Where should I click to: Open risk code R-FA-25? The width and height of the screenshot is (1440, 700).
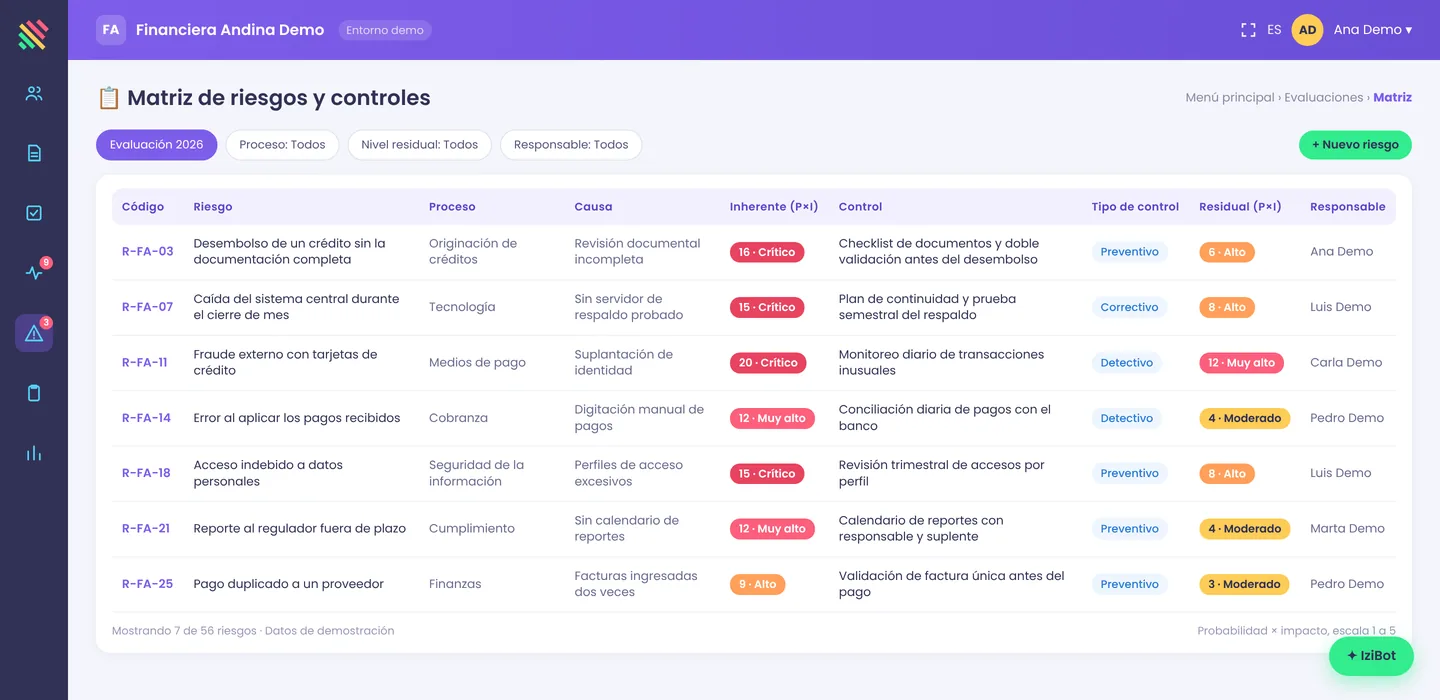148,584
